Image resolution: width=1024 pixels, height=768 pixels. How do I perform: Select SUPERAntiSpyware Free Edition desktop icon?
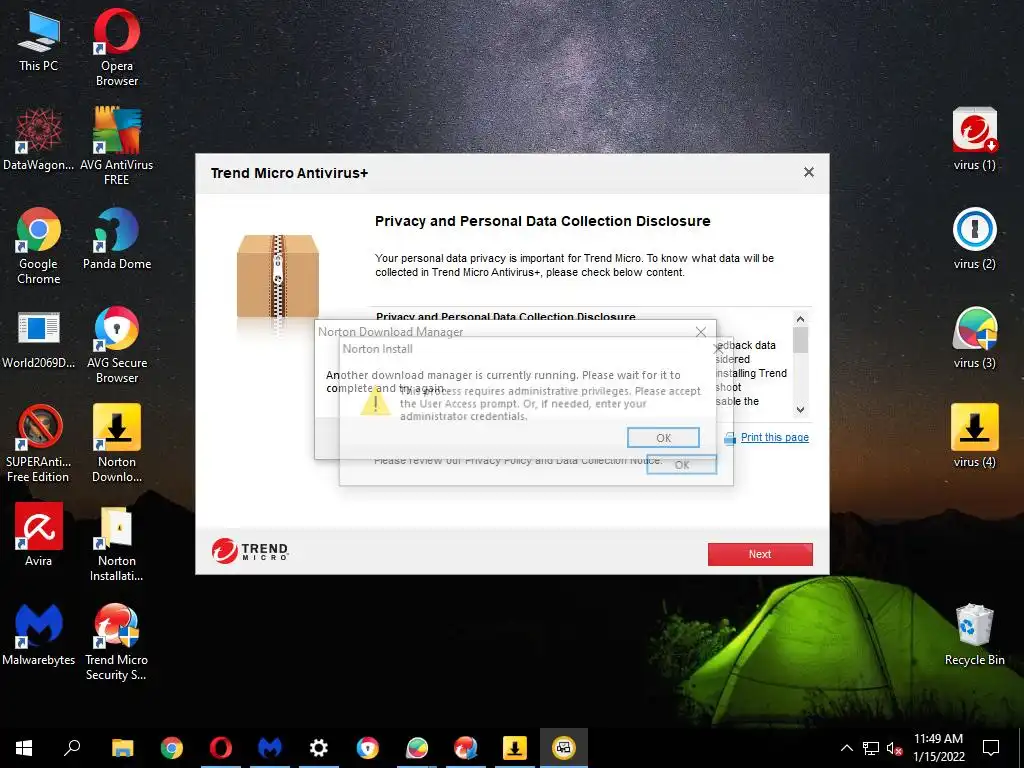click(x=39, y=443)
